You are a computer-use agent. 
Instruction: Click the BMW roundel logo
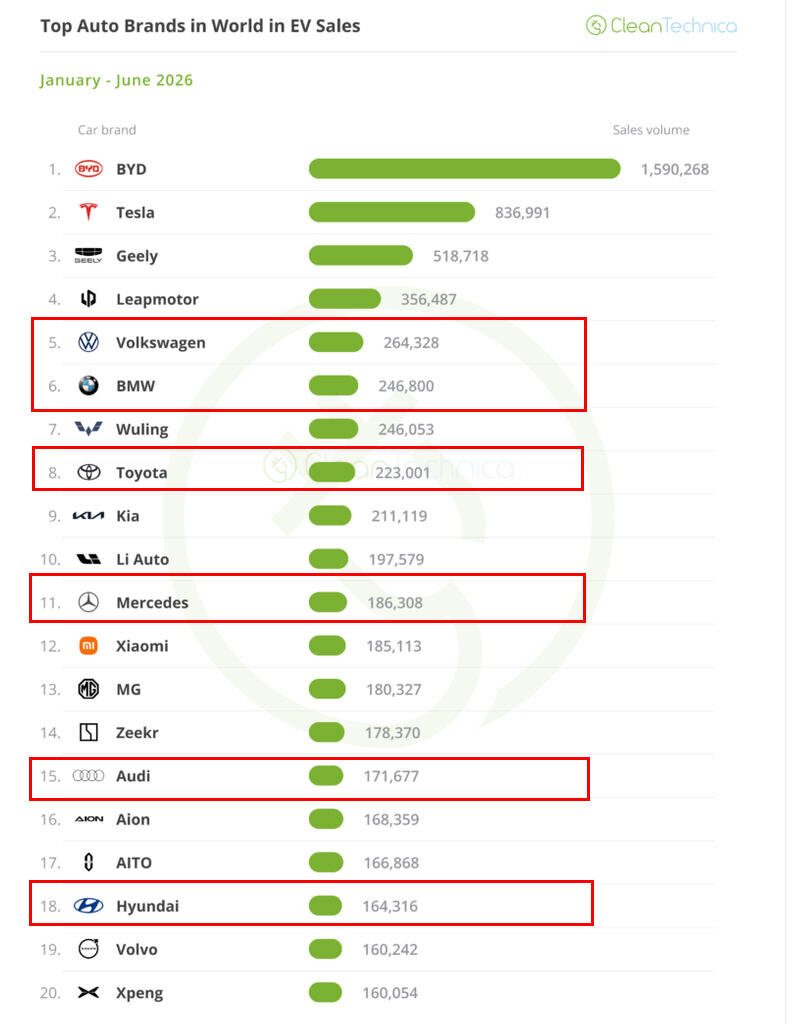coord(88,385)
